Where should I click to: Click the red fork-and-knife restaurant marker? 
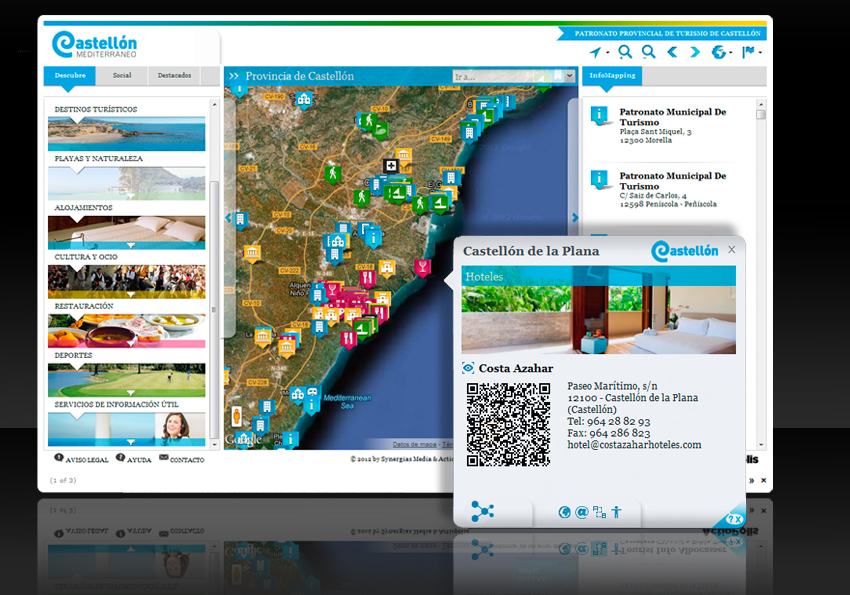[x=368, y=279]
